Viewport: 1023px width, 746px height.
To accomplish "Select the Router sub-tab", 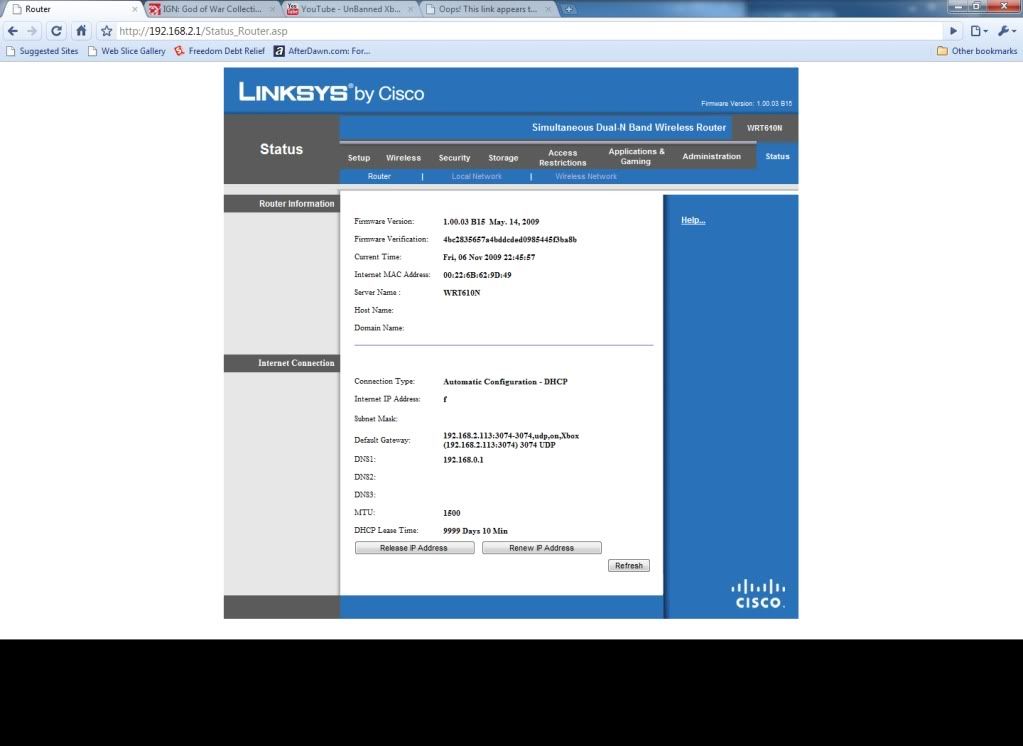I will tap(379, 176).
